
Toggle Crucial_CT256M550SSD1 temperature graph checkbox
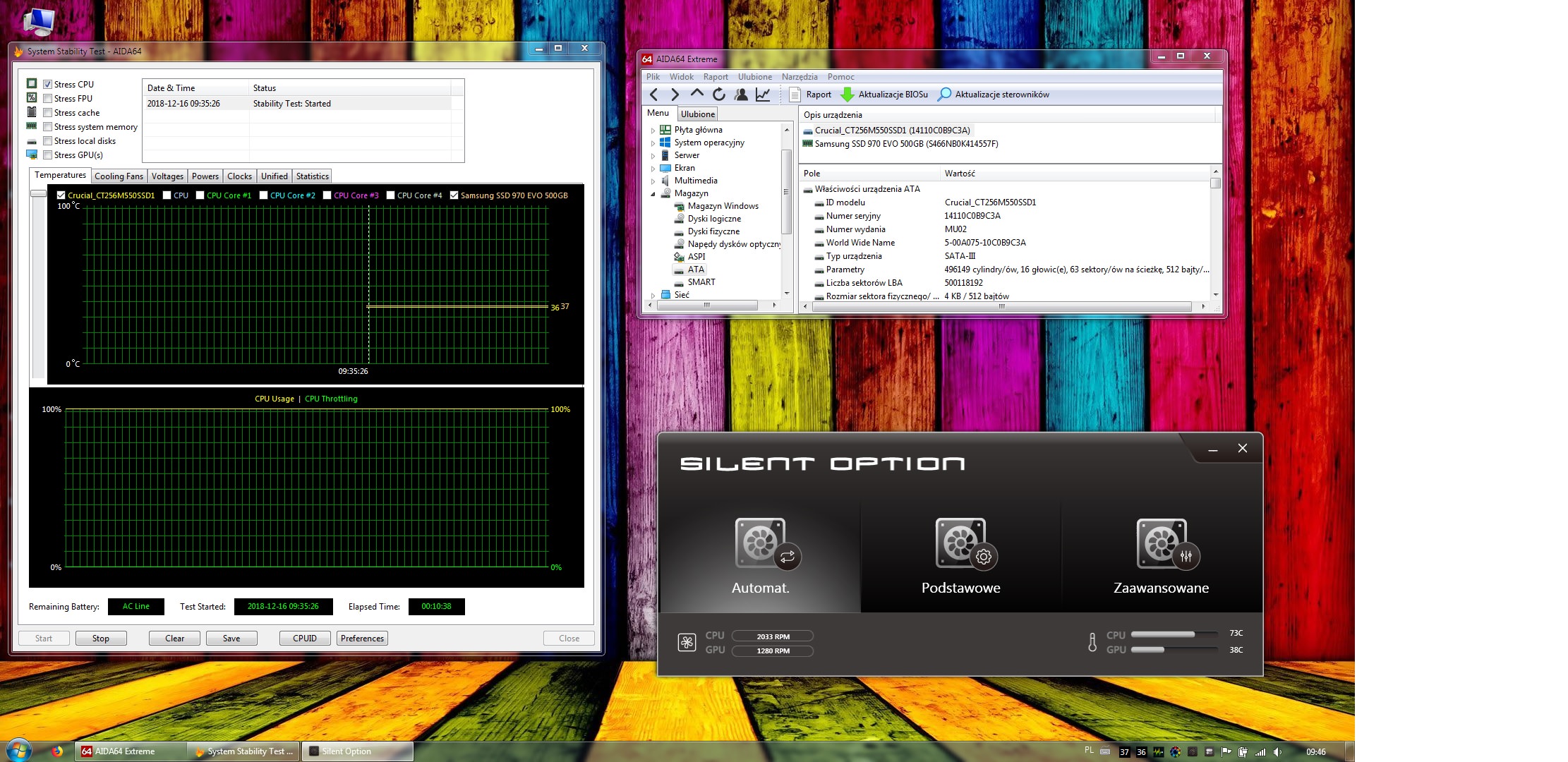(x=61, y=195)
